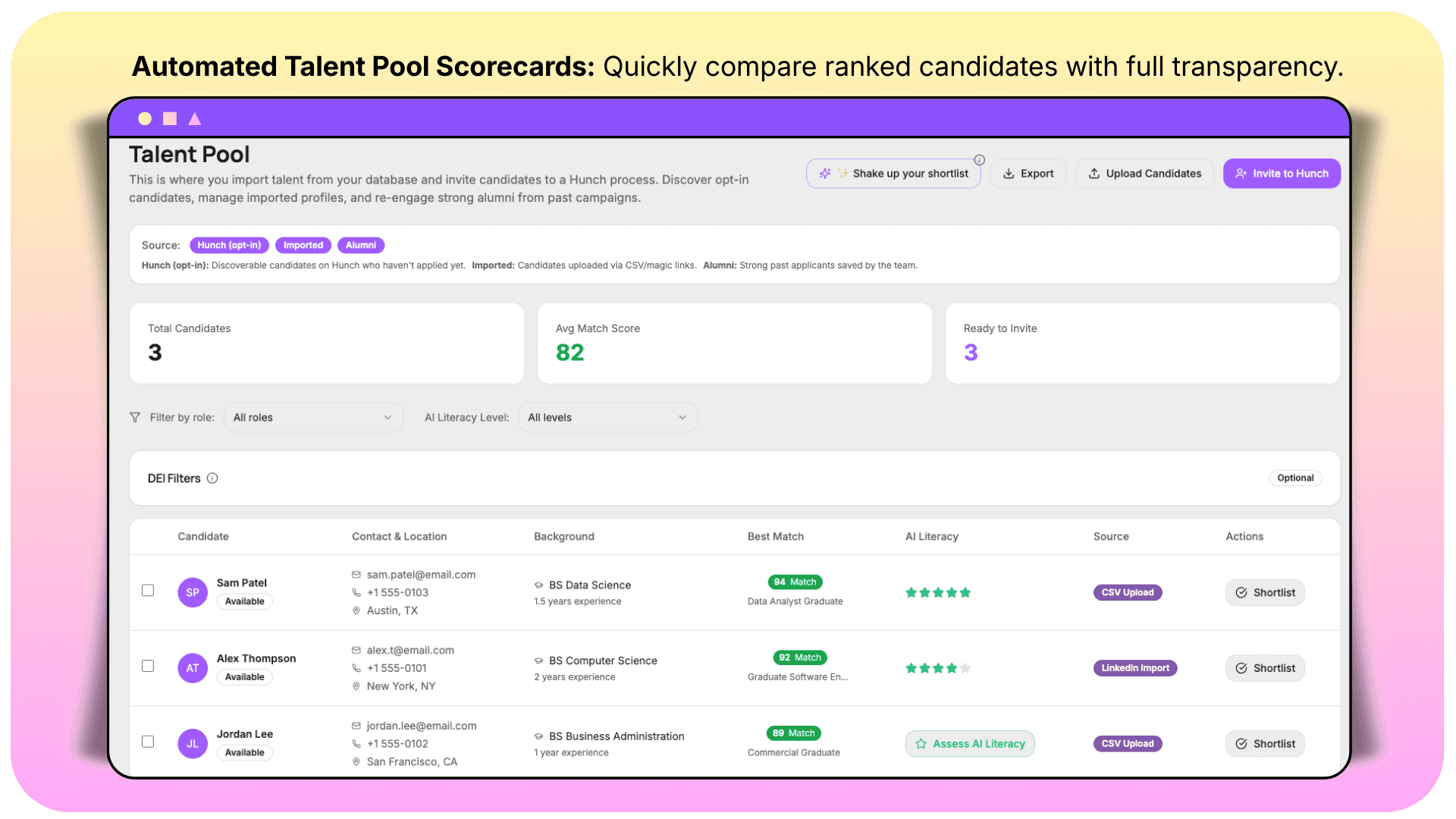The height and width of the screenshot is (819, 1456).
Task: Click Jordan Lee's JL avatar
Action: coord(193,744)
